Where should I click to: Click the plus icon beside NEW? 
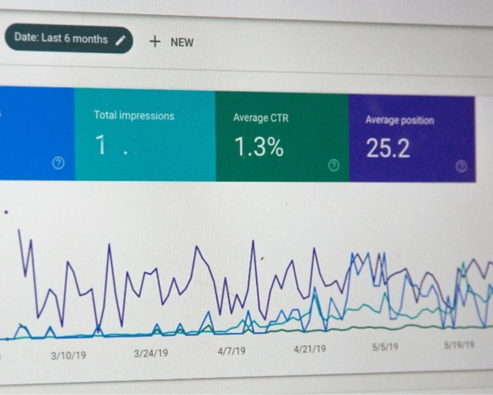[155, 42]
